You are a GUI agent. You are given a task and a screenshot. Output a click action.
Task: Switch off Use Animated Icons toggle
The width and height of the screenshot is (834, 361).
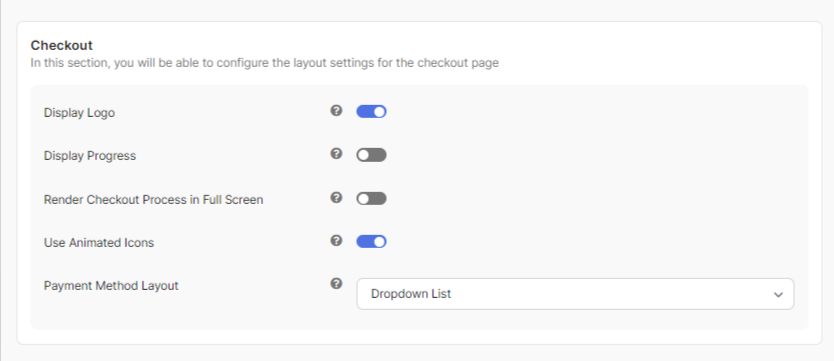coord(371,242)
